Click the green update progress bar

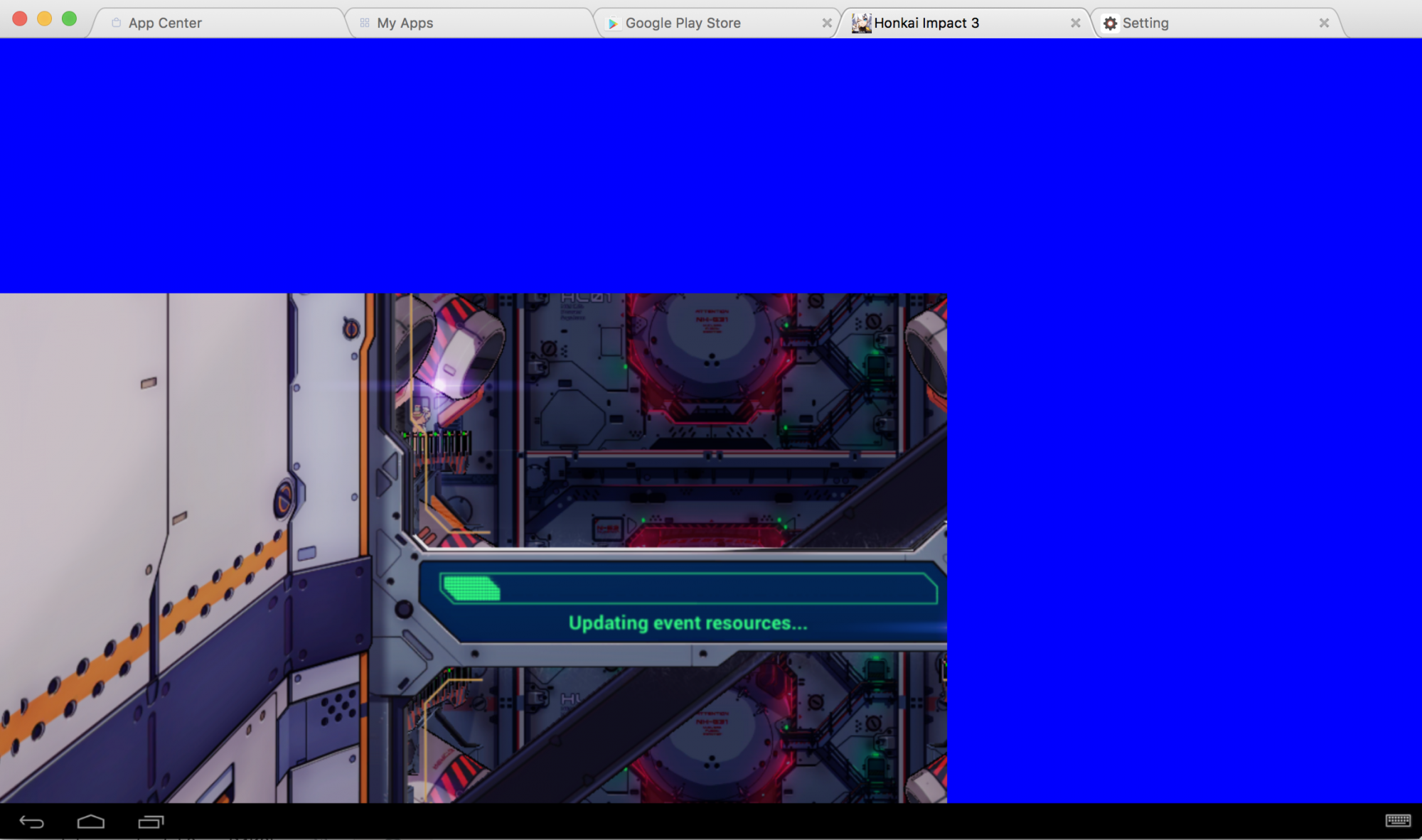pos(688,588)
